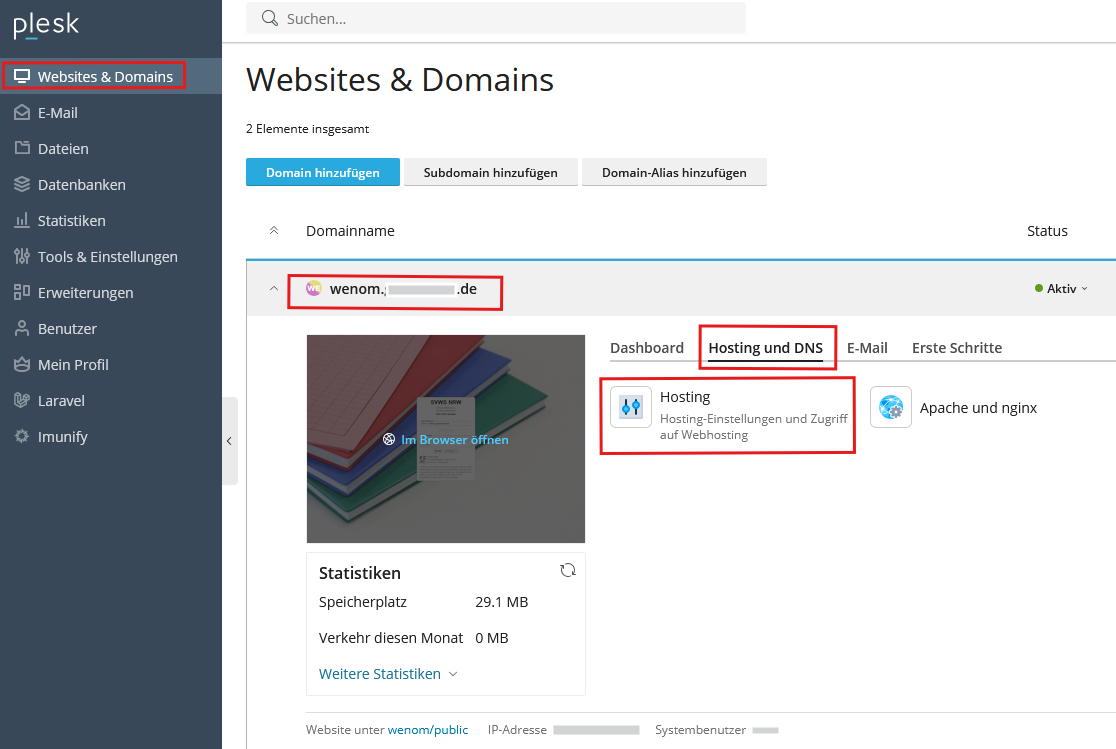
Task: Click the Hosting settings sliders icon
Action: tap(631, 407)
